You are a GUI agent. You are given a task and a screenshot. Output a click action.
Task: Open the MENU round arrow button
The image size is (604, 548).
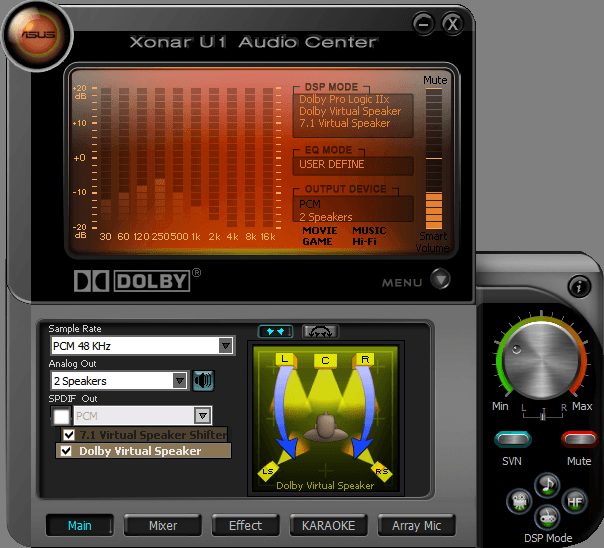pyautogui.click(x=440, y=279)
